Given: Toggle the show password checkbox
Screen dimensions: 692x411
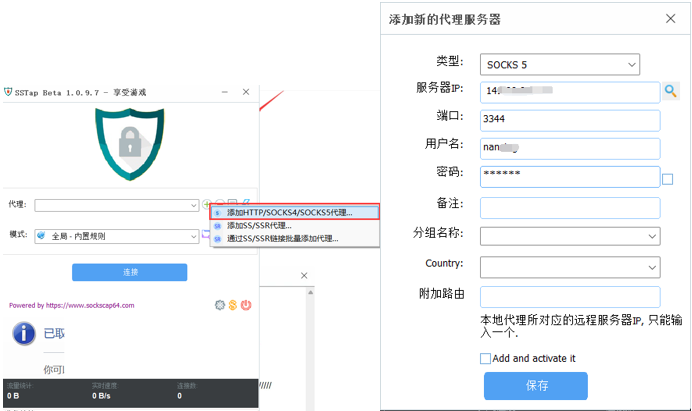Looking at the screenshot, I should coord(667,180).
